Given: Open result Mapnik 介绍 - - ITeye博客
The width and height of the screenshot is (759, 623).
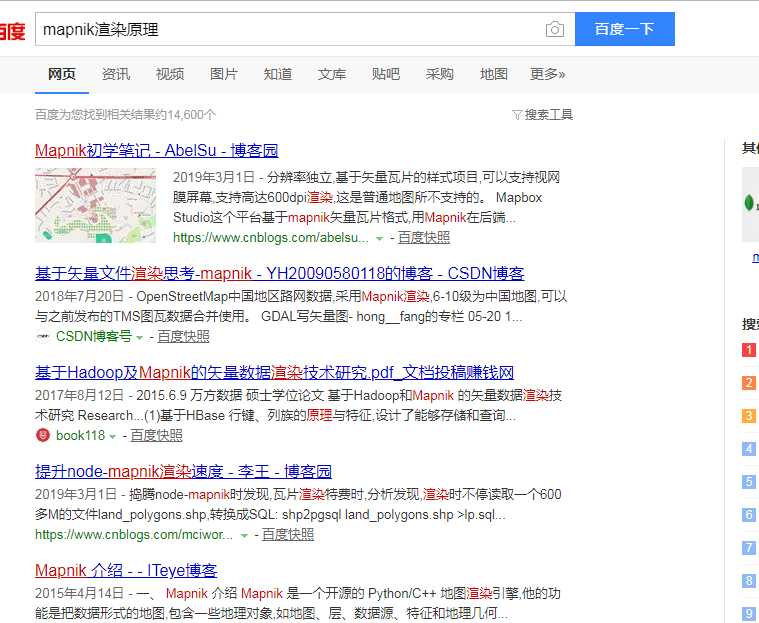Looking at the screenshot, I should [126, 571].
